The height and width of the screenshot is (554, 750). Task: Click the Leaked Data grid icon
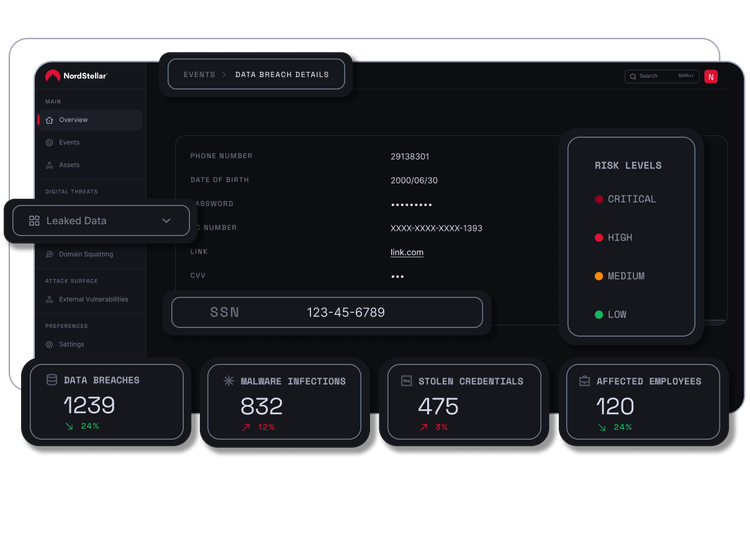[34, 221]
